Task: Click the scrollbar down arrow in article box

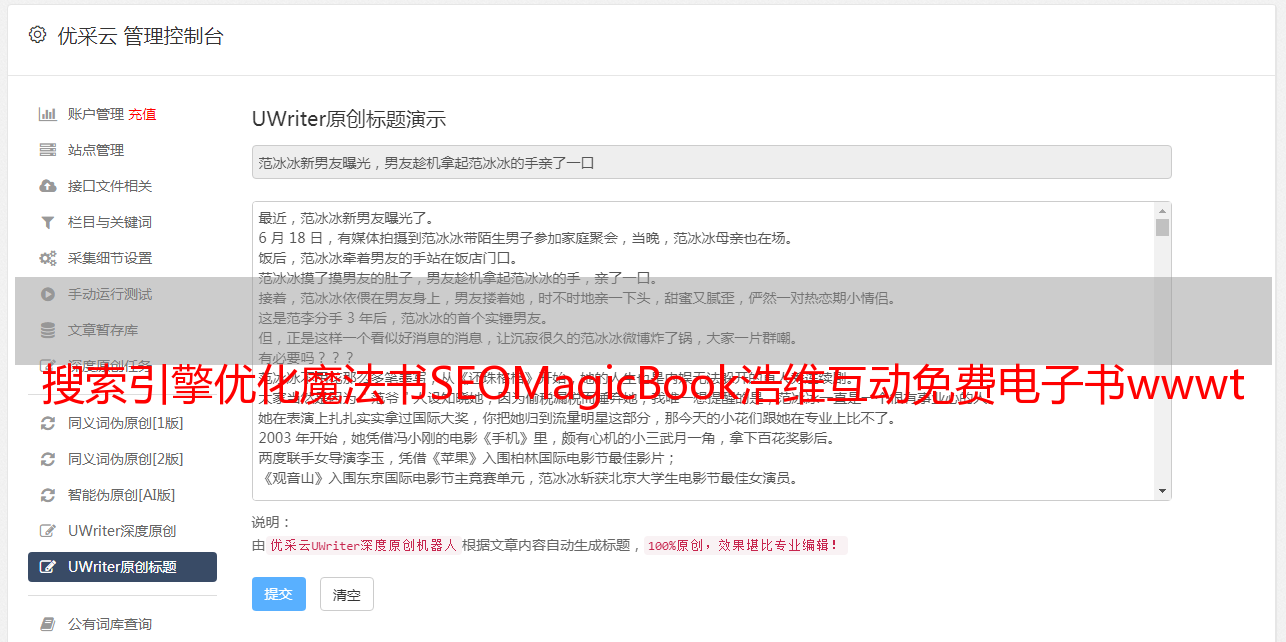Action: (1162, 491)
